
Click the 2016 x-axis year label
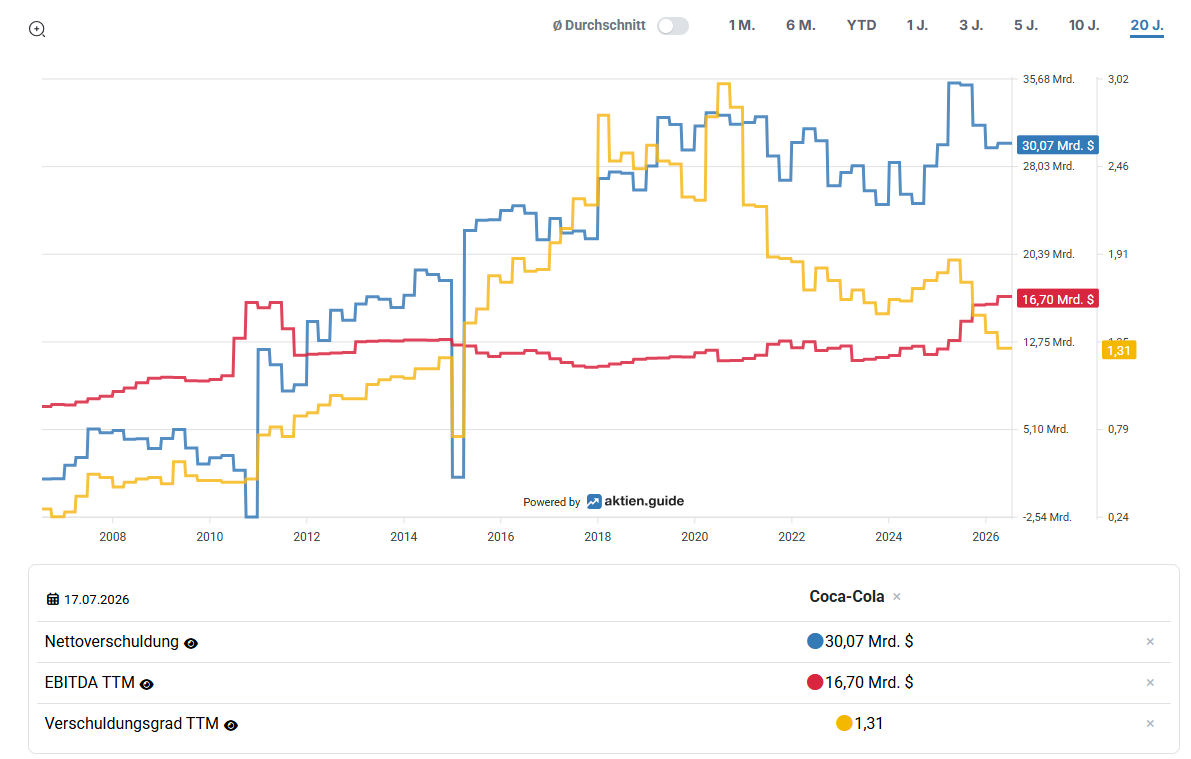tap(501, 536)
